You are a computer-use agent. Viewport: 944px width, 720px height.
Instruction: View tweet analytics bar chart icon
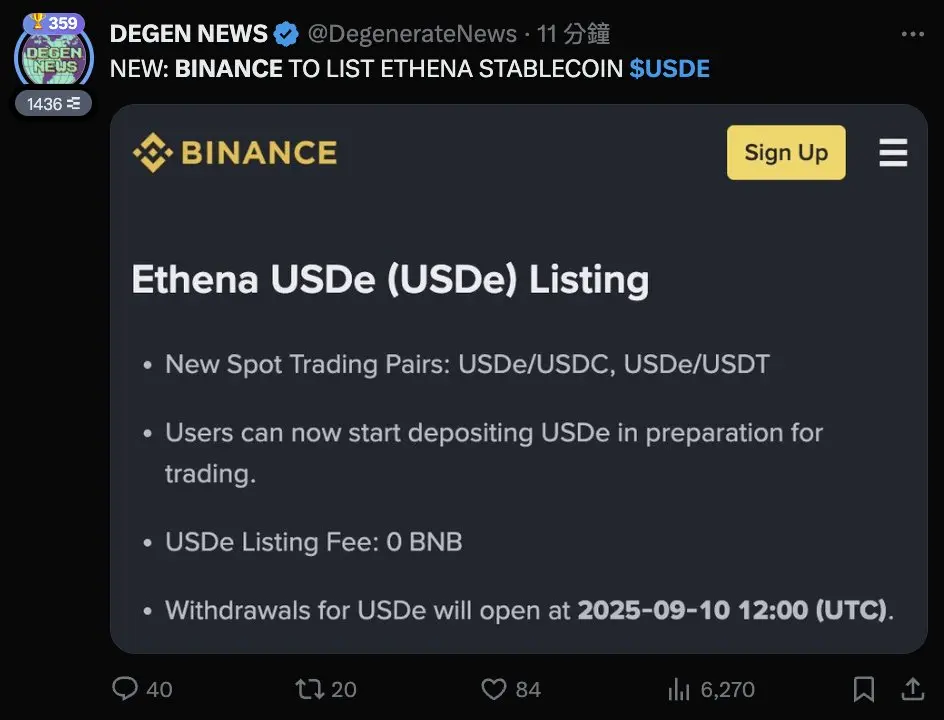pos(678,689)
